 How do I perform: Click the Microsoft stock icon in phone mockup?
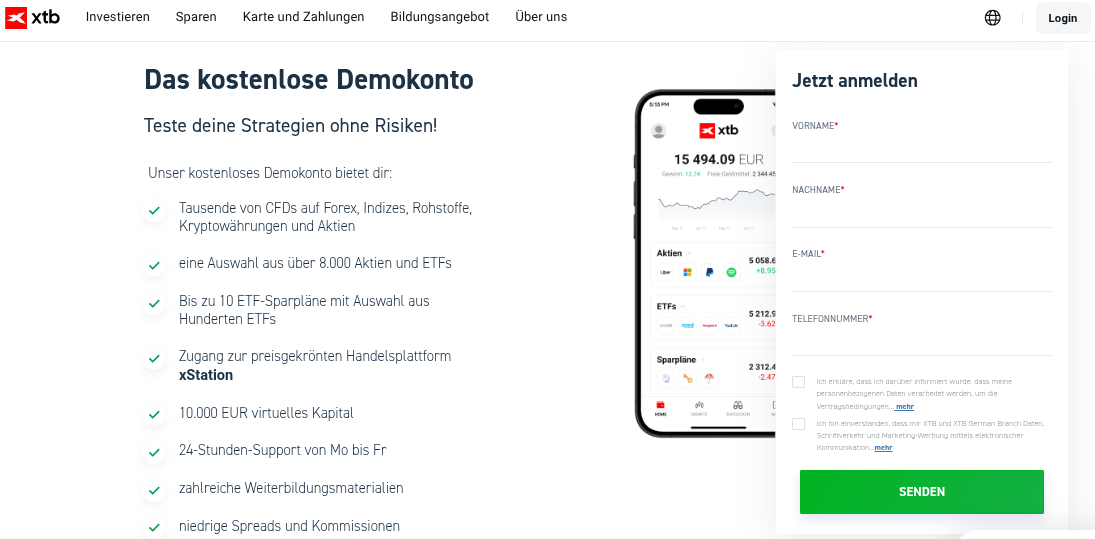[687, 272]
